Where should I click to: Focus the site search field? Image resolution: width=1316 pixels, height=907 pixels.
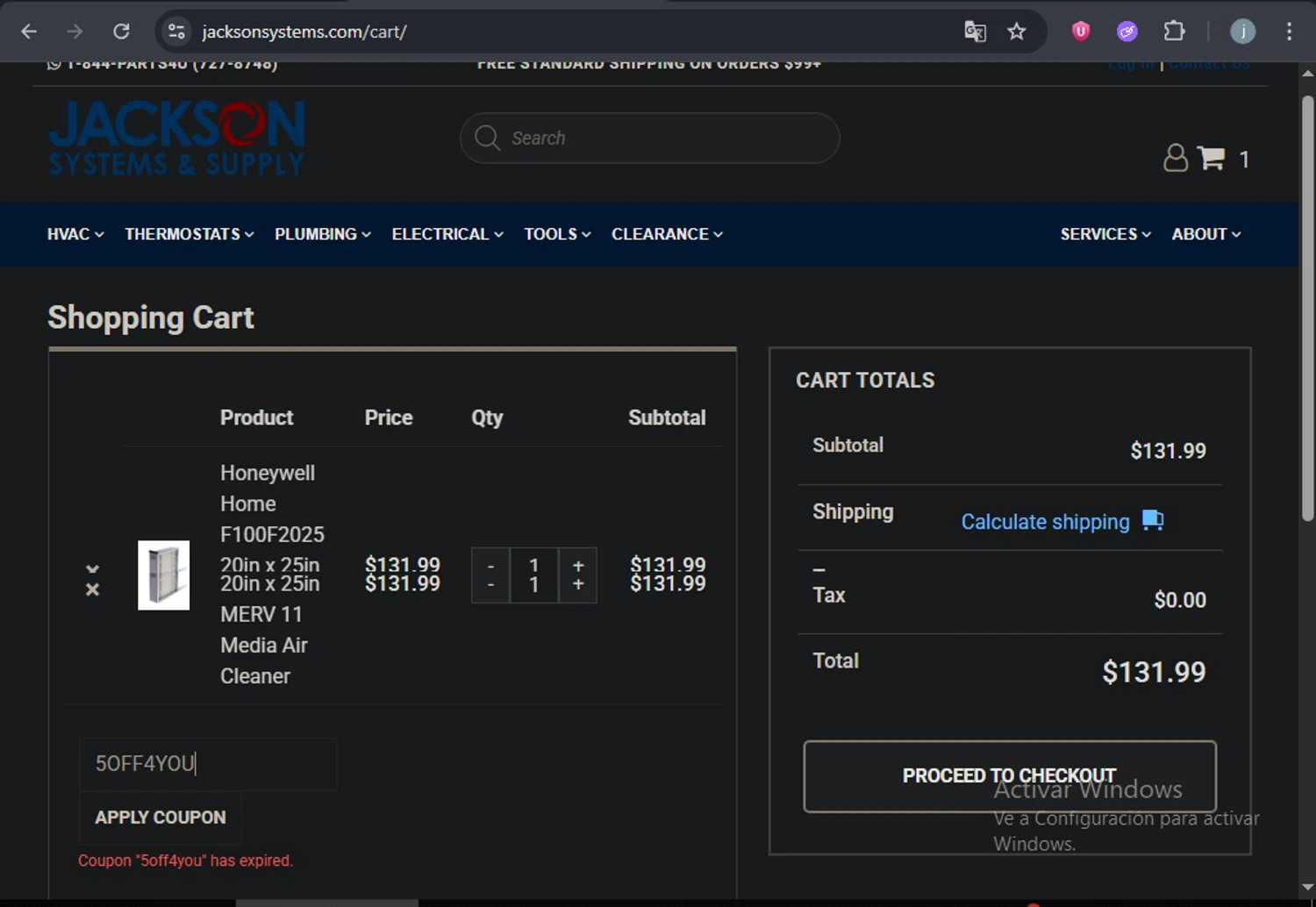point(649,138)
